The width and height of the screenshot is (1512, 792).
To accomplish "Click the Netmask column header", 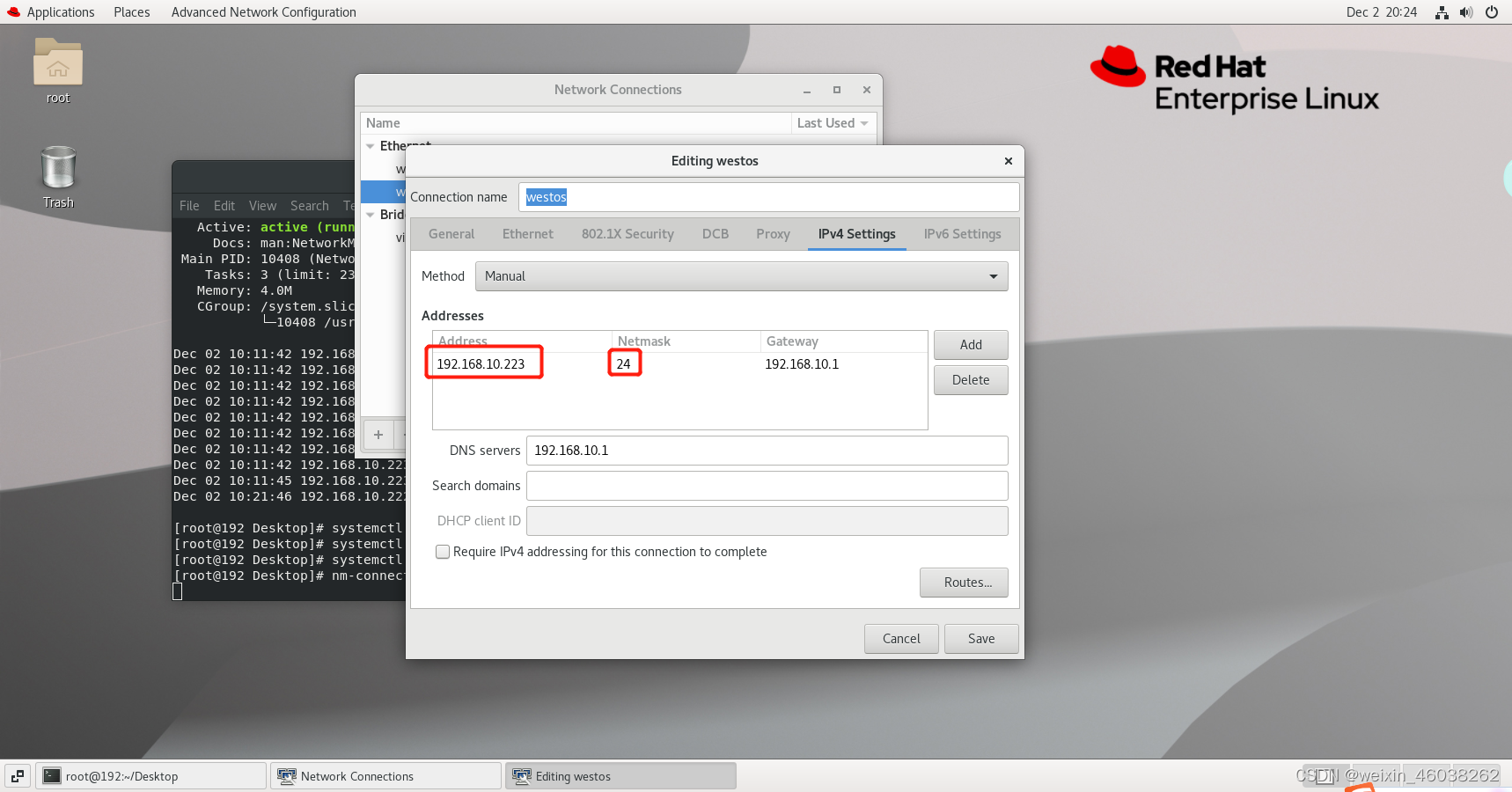I will click(x=686, y=341).
